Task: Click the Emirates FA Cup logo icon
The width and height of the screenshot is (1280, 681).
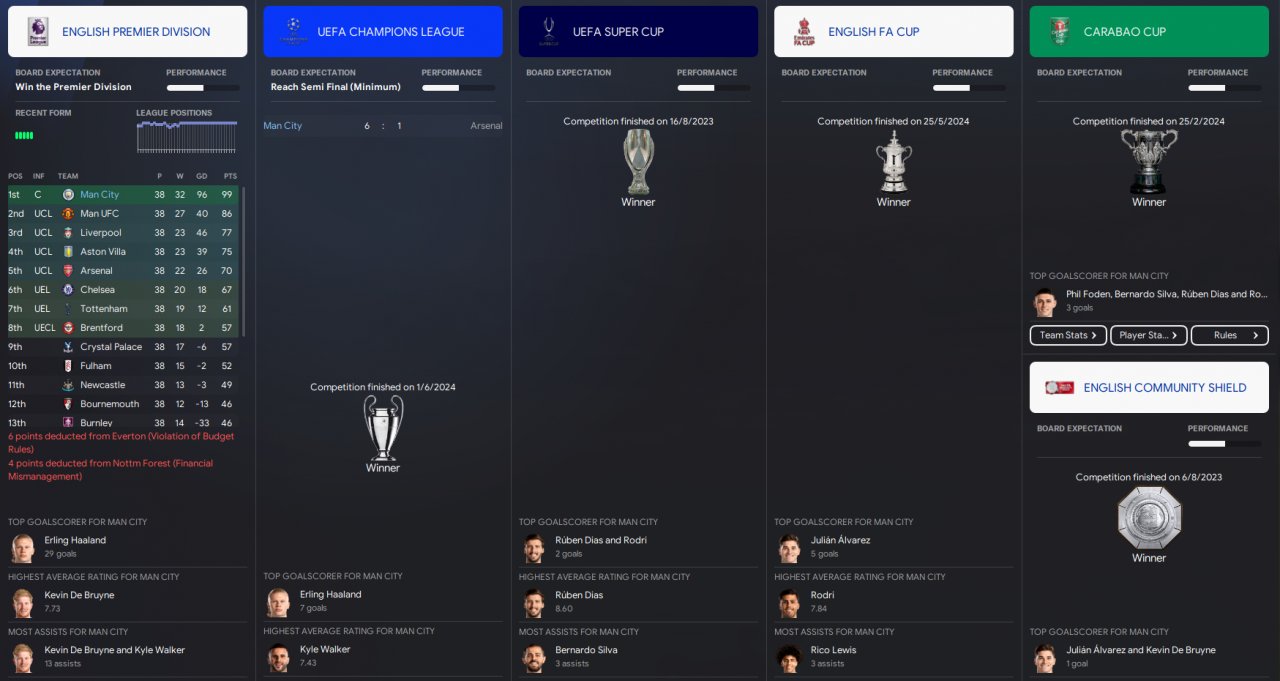Action: [804, 31]
